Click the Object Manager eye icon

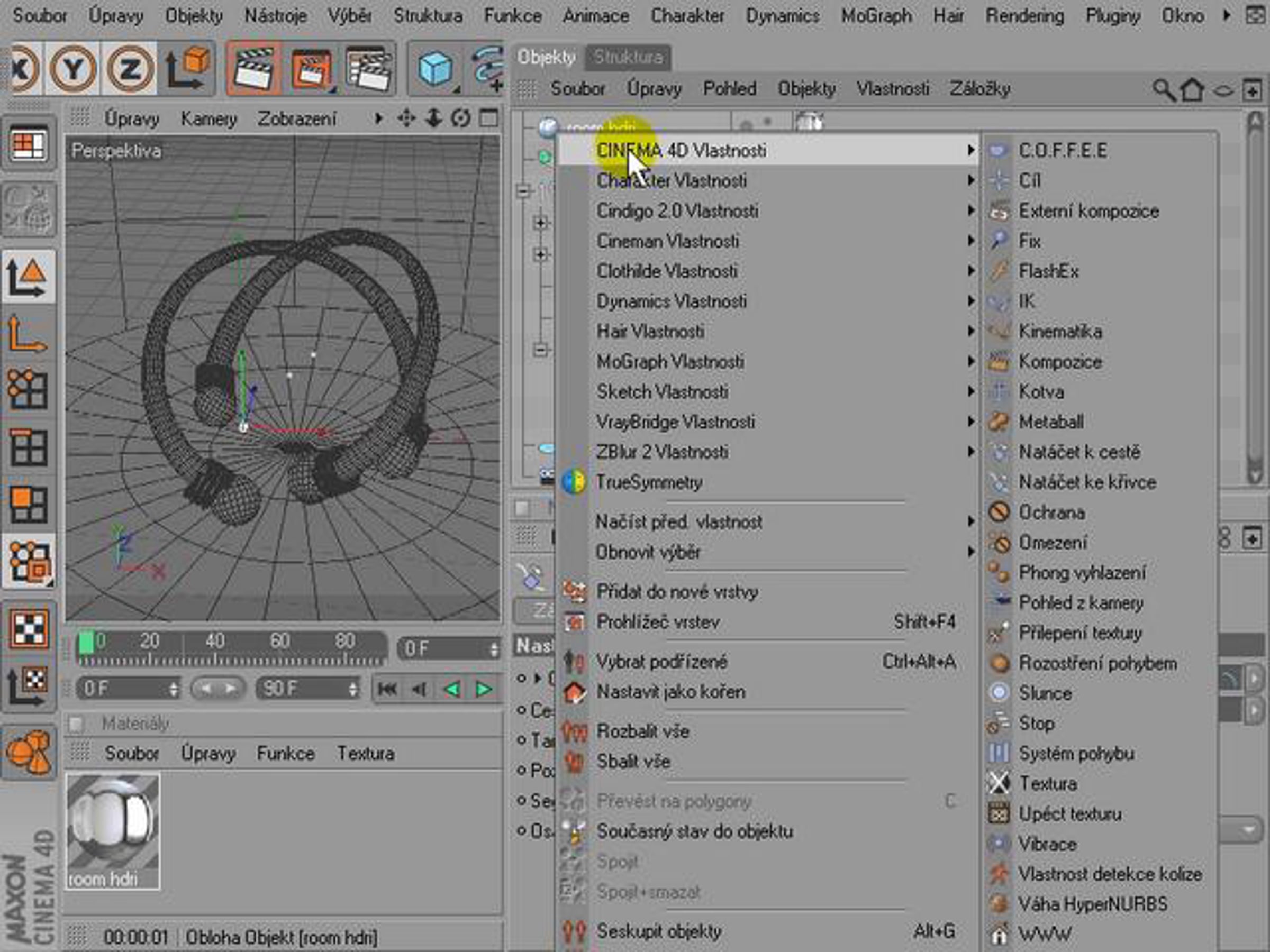[x=1222, y=90]
